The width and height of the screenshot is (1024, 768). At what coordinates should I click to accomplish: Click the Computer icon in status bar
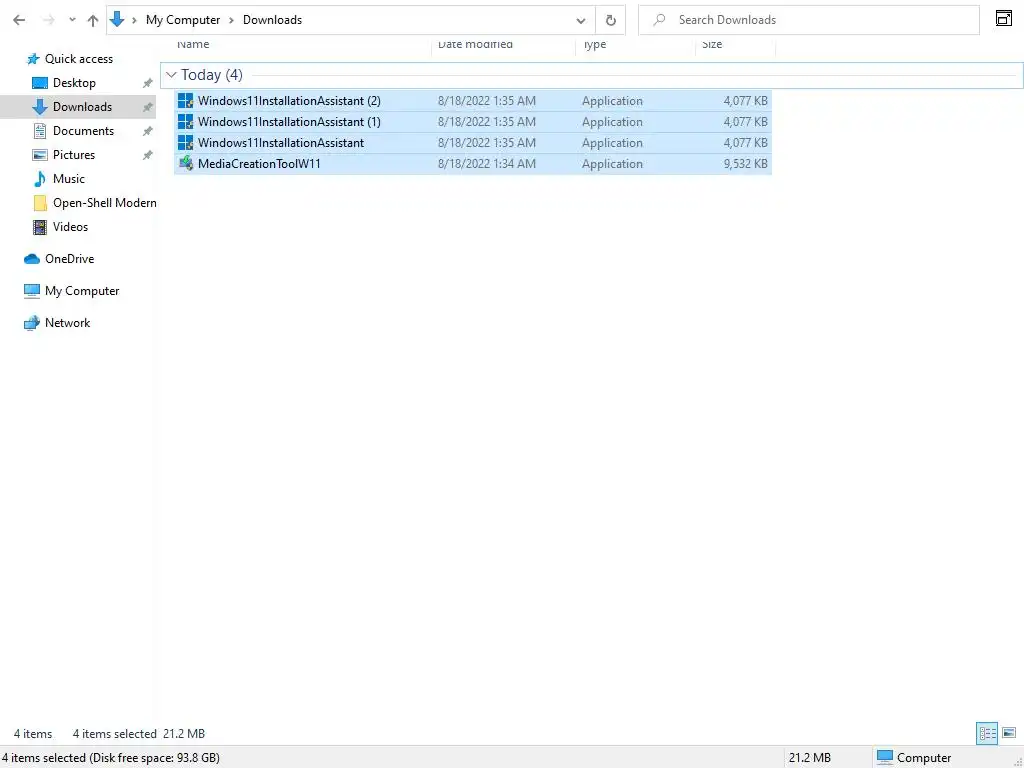pos(885,758)
